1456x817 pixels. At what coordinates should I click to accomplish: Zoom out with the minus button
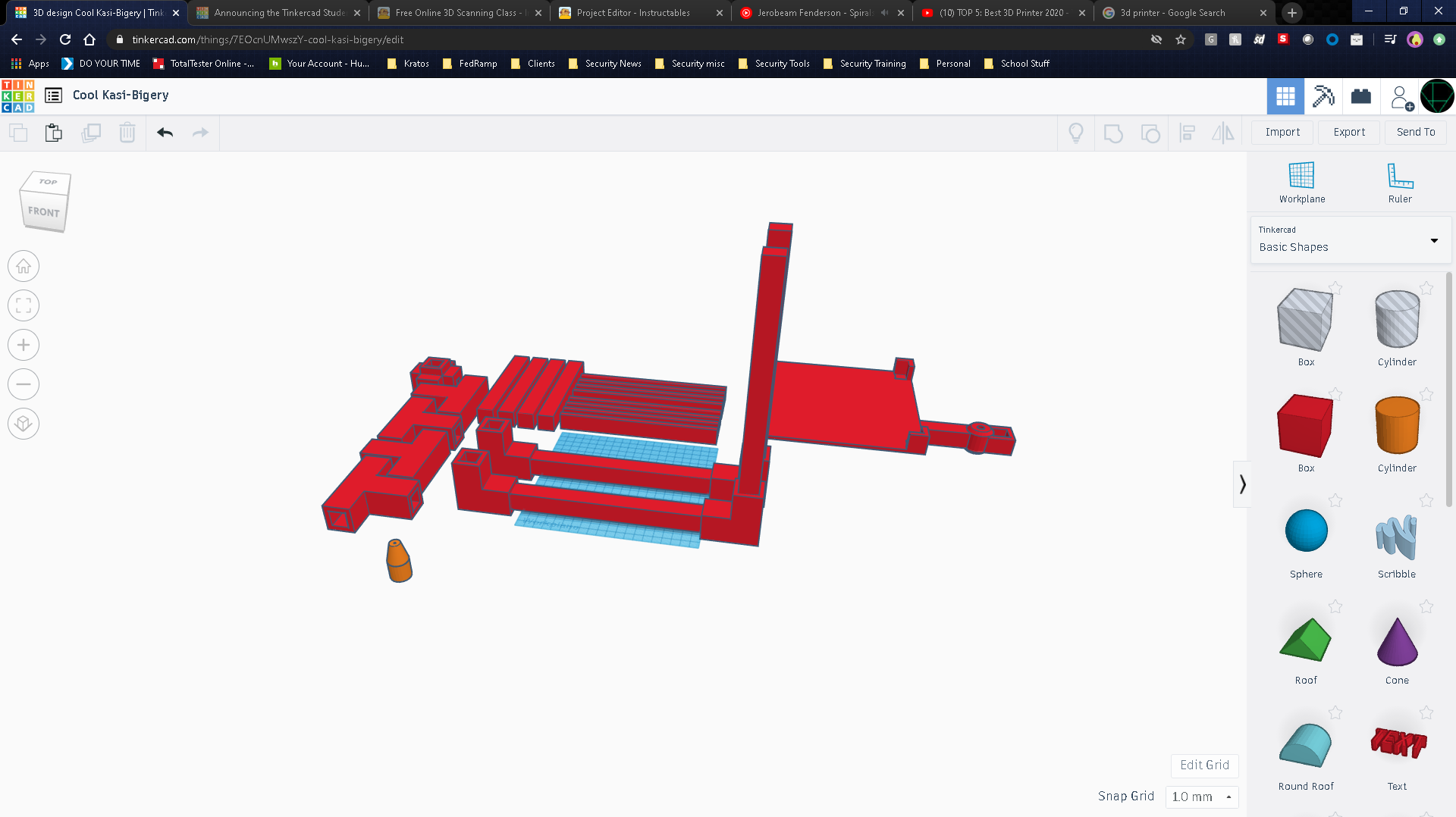click(x=24, y=384)
